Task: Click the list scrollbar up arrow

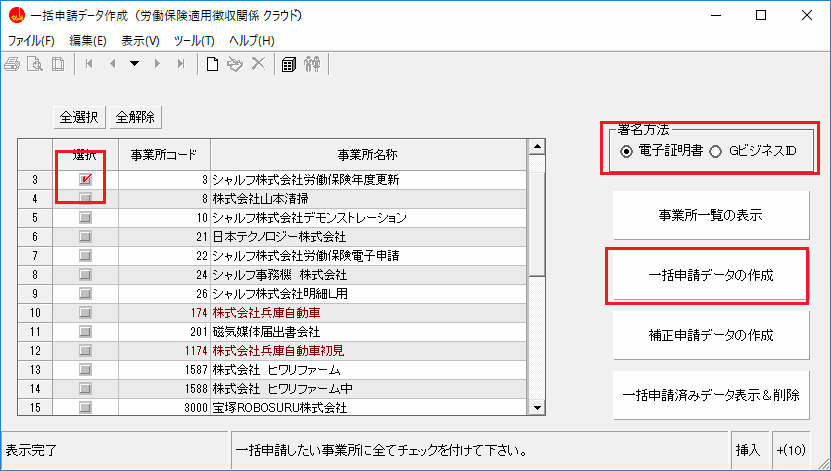Action: click(537, 147)
